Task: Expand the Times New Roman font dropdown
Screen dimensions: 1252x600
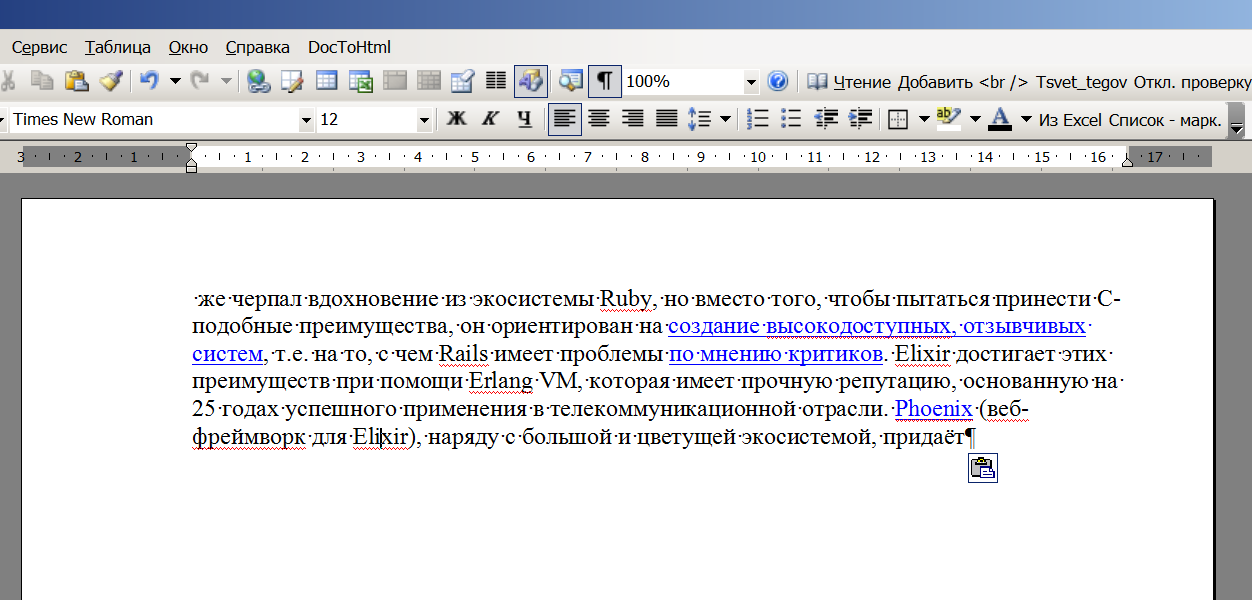Action: click(x=306, y=120)
